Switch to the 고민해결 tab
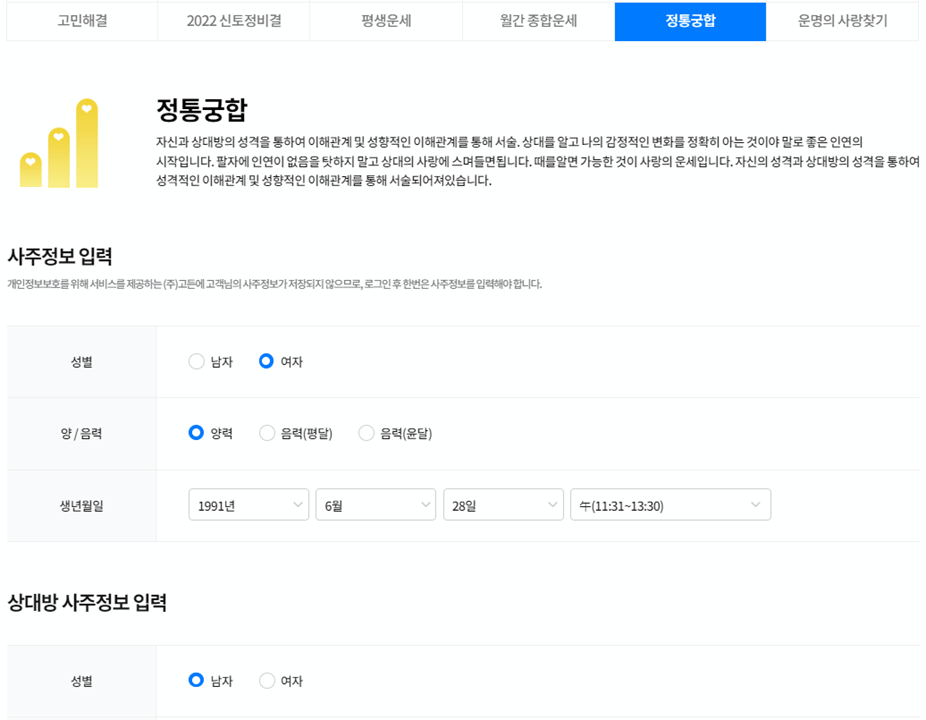Screen dimensions: 926x720 80,21
